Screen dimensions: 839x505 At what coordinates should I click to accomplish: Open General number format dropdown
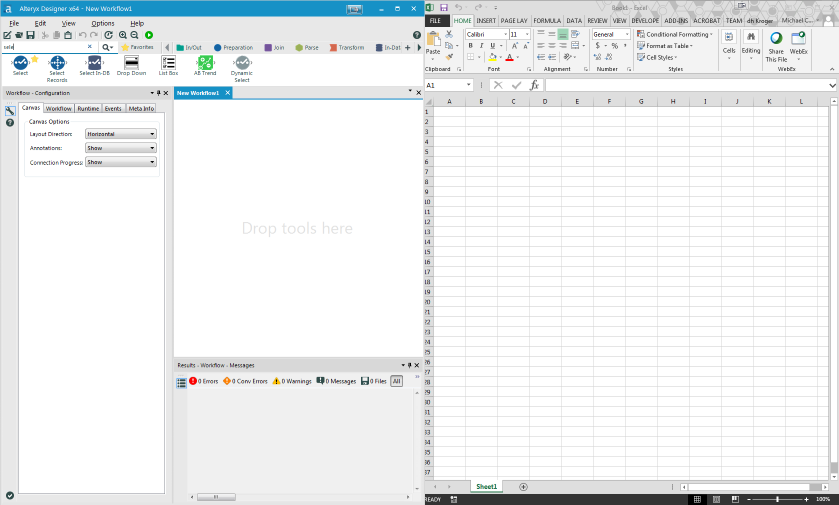(x=627, y=34)
